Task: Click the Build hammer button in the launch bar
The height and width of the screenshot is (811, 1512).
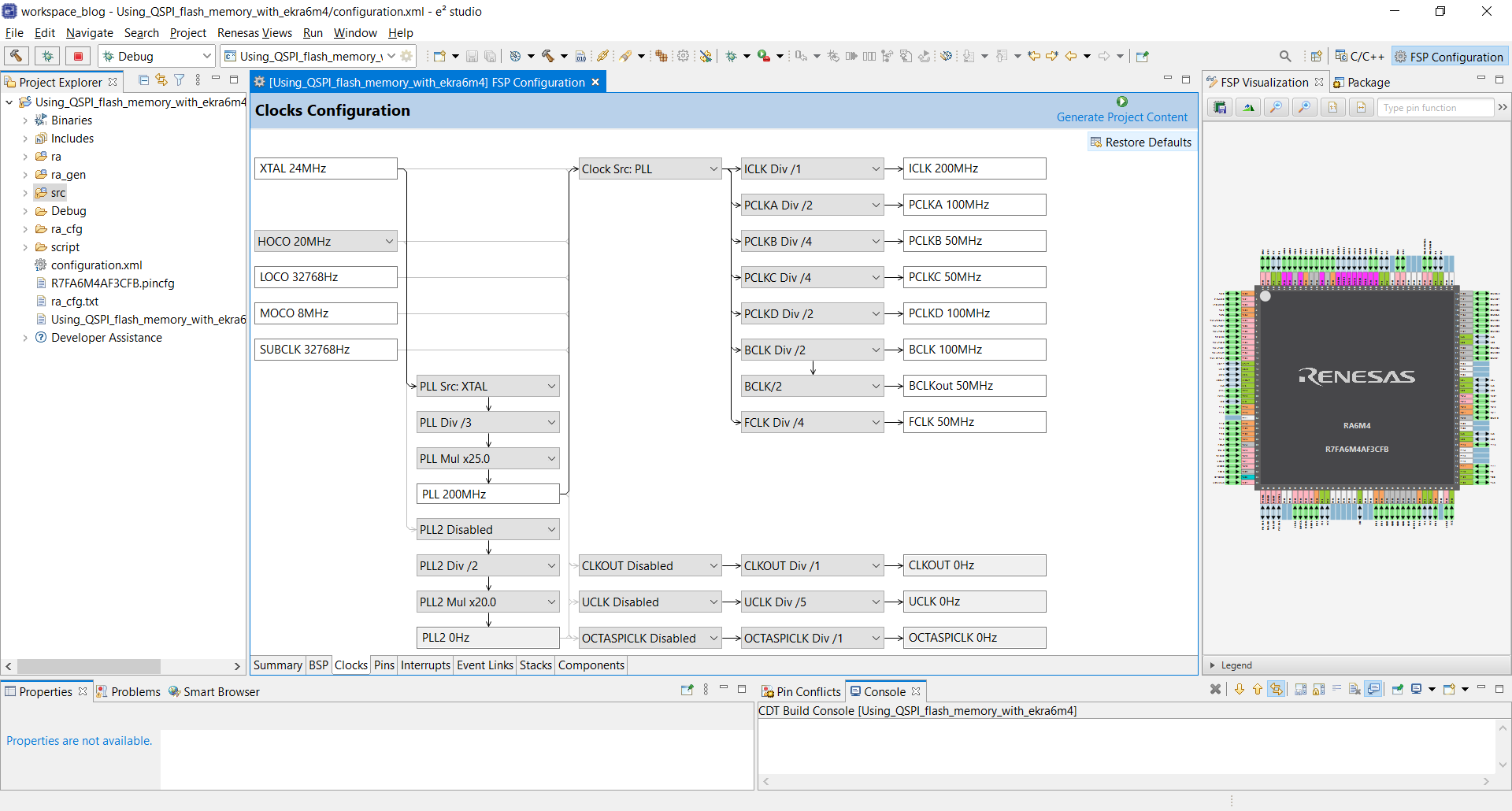Action: (x=17, y=56)
